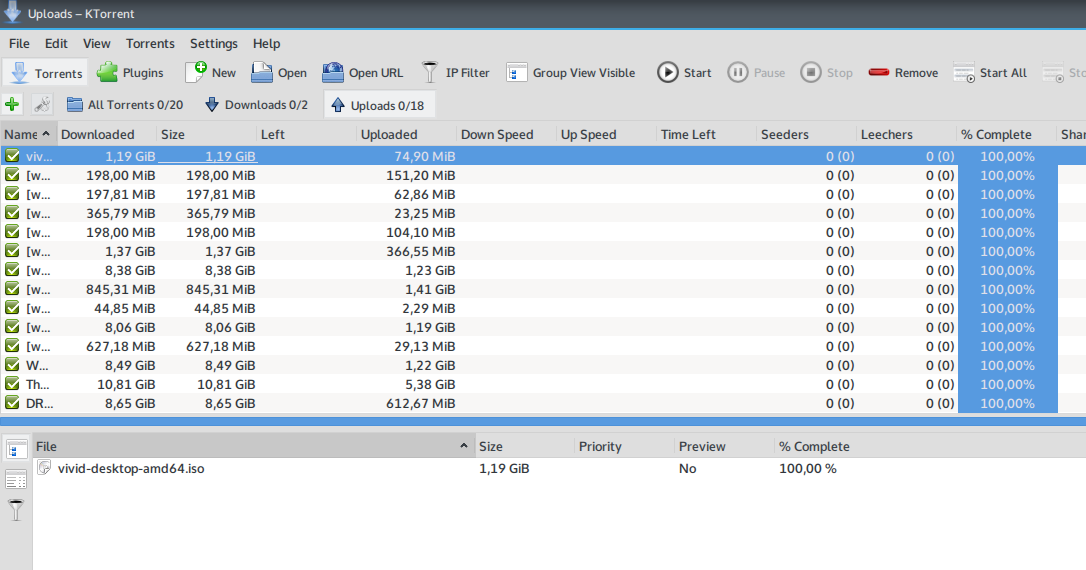
Task: Click the Open torrent toolbar button
Action: pos(279,73)
